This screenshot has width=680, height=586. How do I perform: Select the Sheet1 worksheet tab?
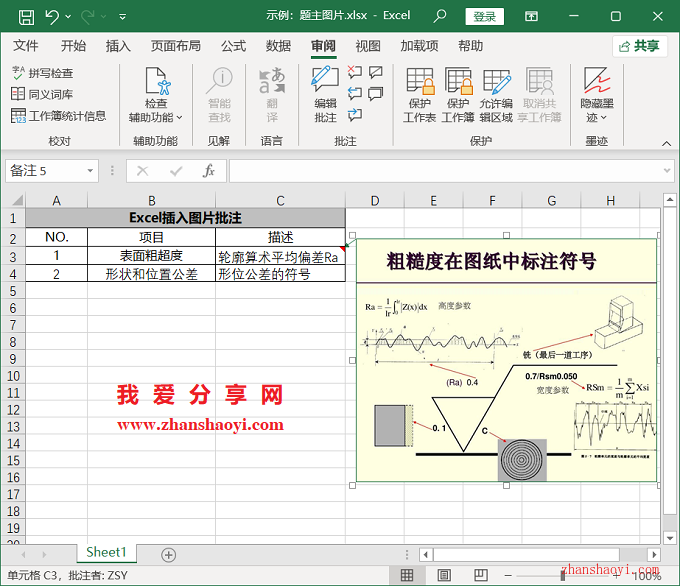(x=106, y=552)
